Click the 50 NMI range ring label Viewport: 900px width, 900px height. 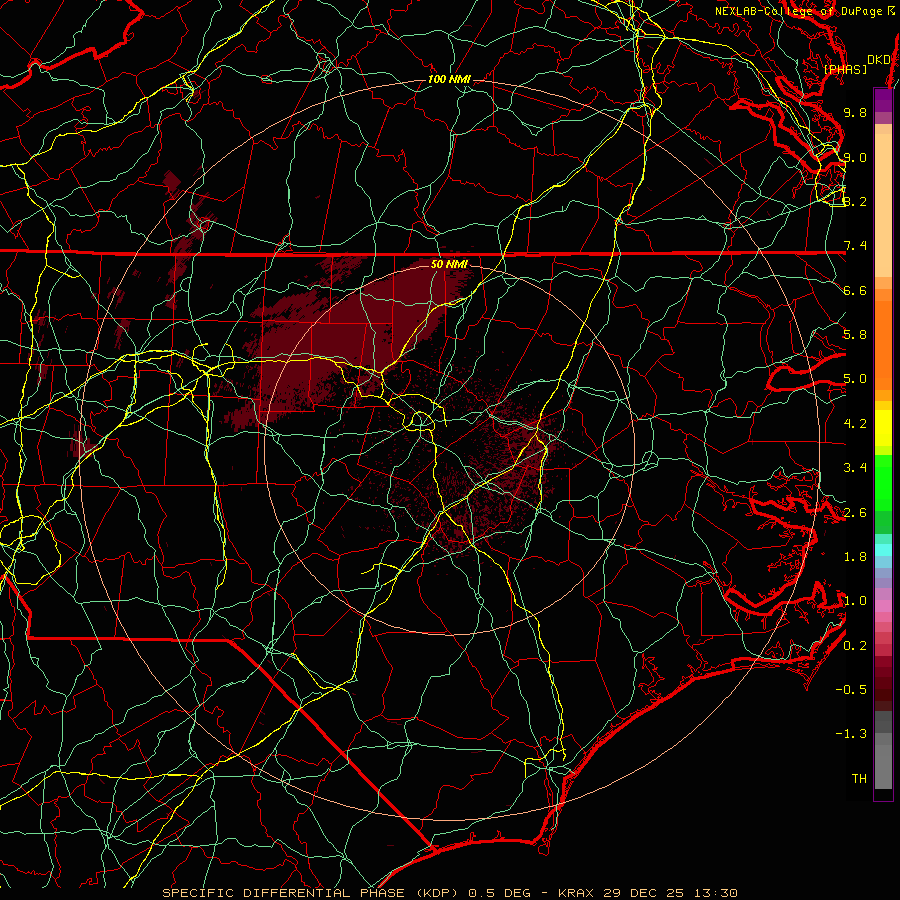coord(449,264)
